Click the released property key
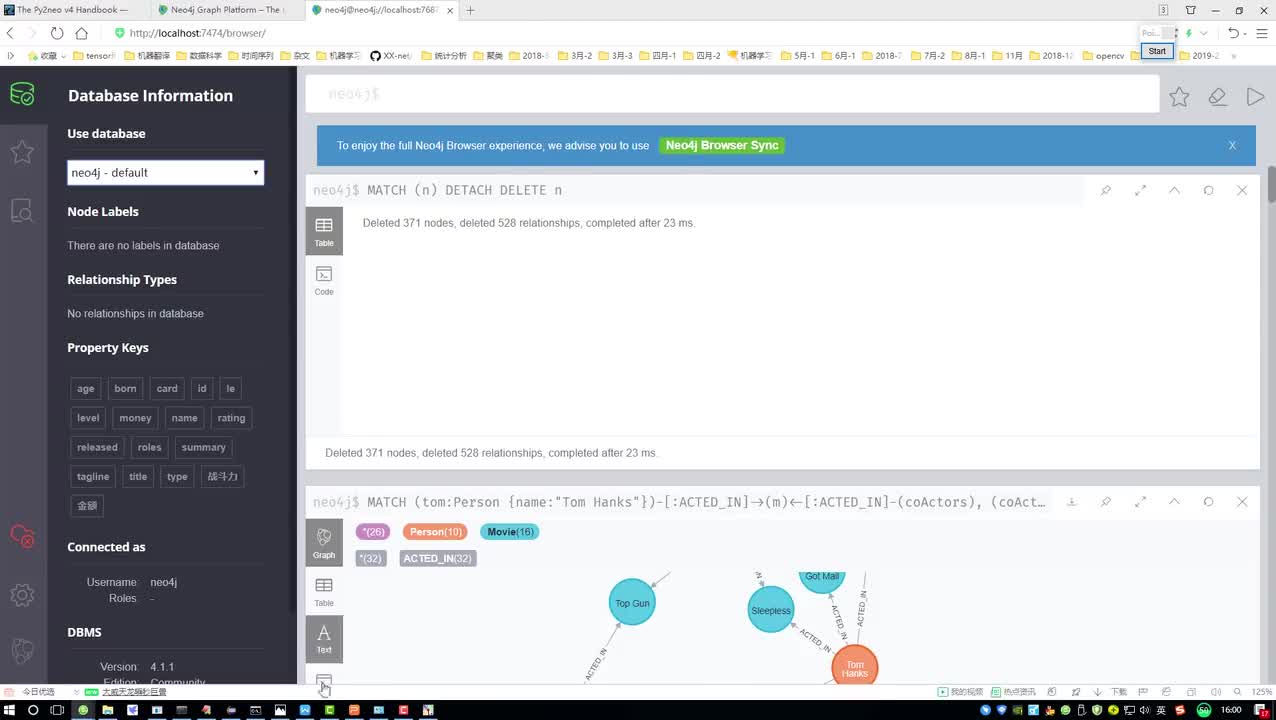Screen dimensions: 1276x720 point(97,447)
